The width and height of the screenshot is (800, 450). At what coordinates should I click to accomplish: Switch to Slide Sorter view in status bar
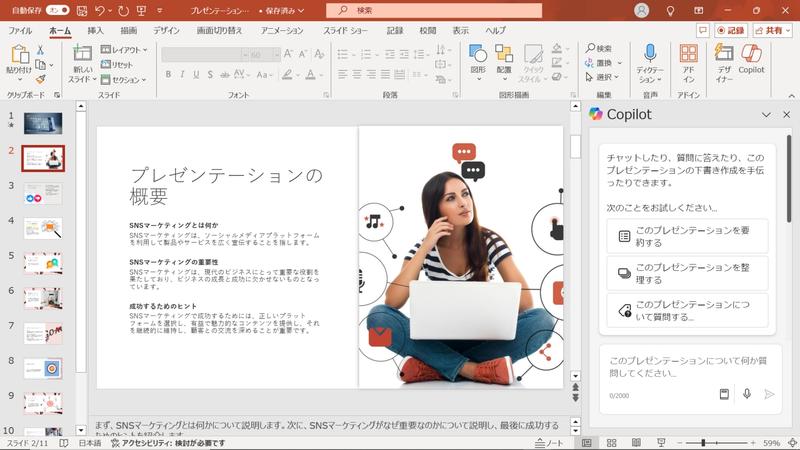(611, 442)
